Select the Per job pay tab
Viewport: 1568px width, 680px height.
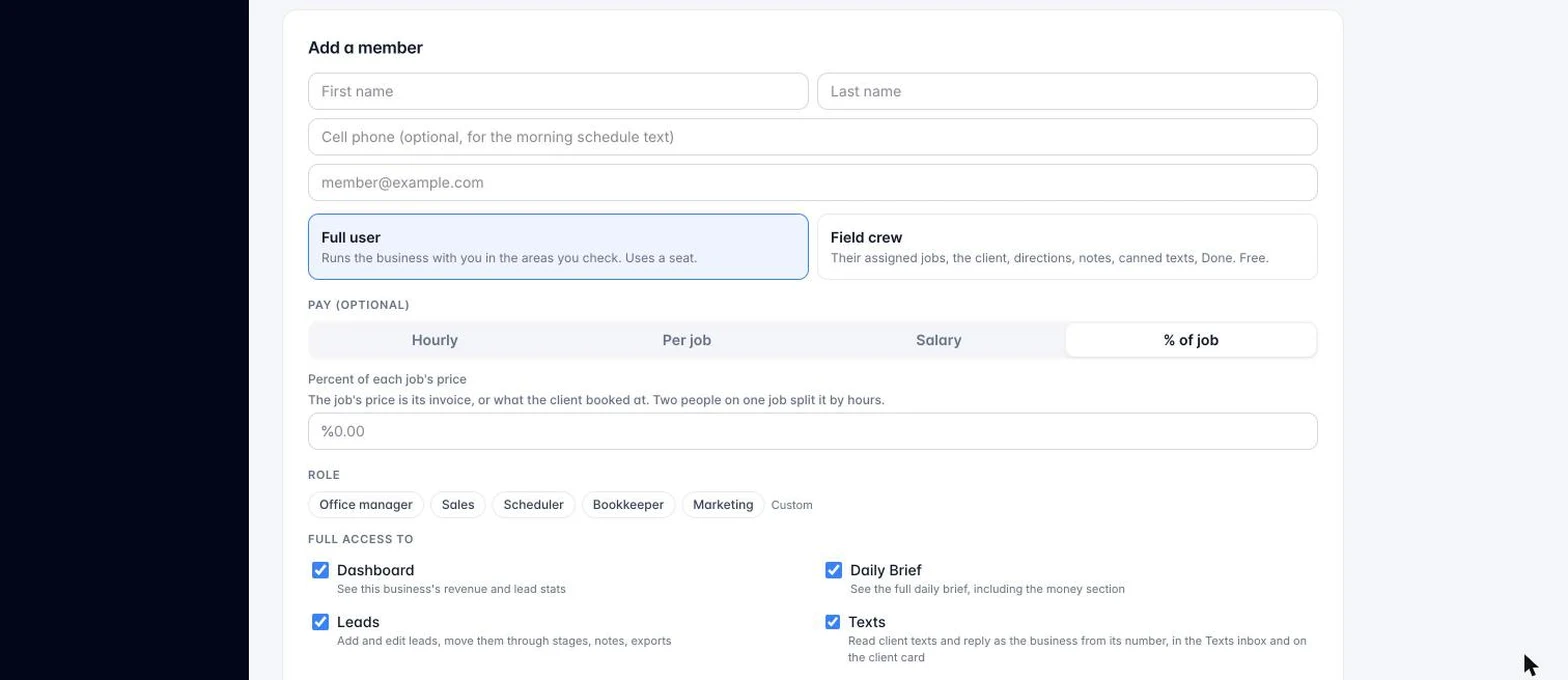coord(687,340)
